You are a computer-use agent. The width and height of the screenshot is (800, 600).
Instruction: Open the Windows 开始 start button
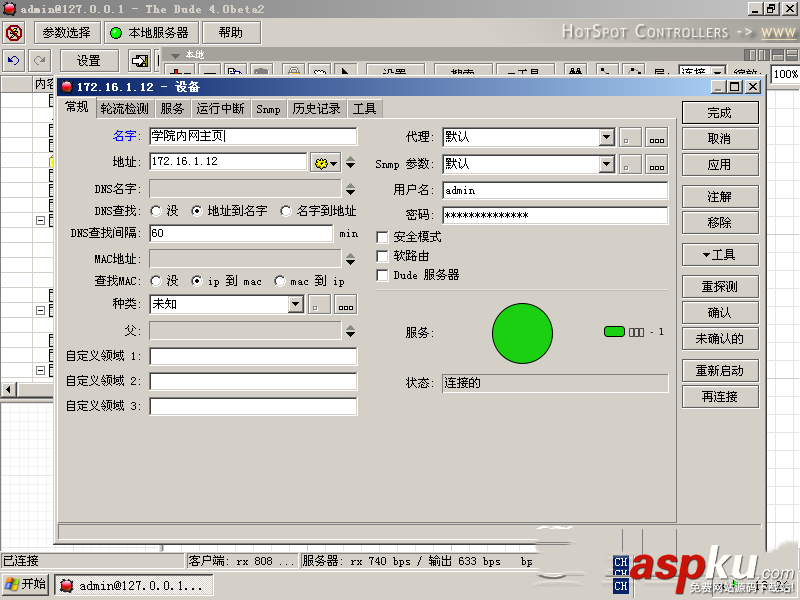[26, 584]
